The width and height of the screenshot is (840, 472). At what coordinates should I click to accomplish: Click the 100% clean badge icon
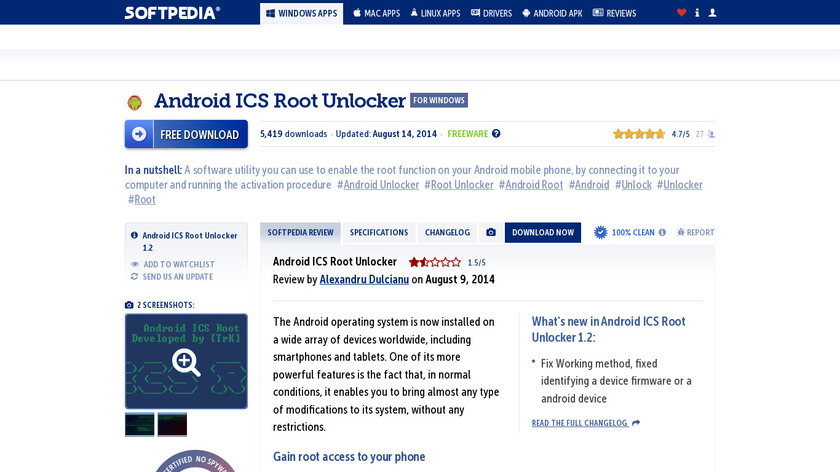point(601,232)
